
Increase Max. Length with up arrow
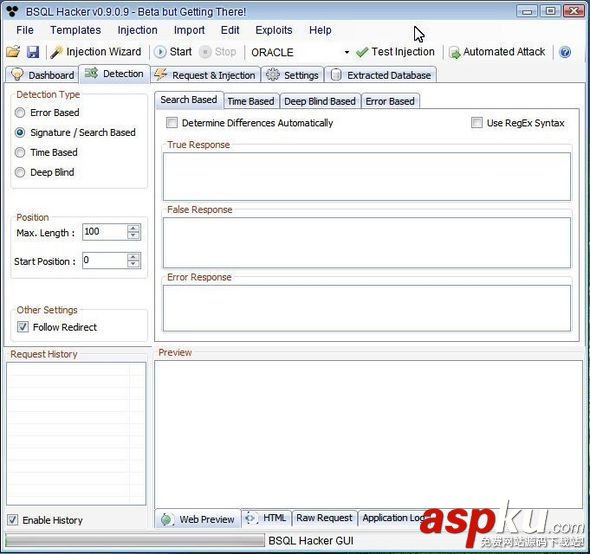point(133,228)
